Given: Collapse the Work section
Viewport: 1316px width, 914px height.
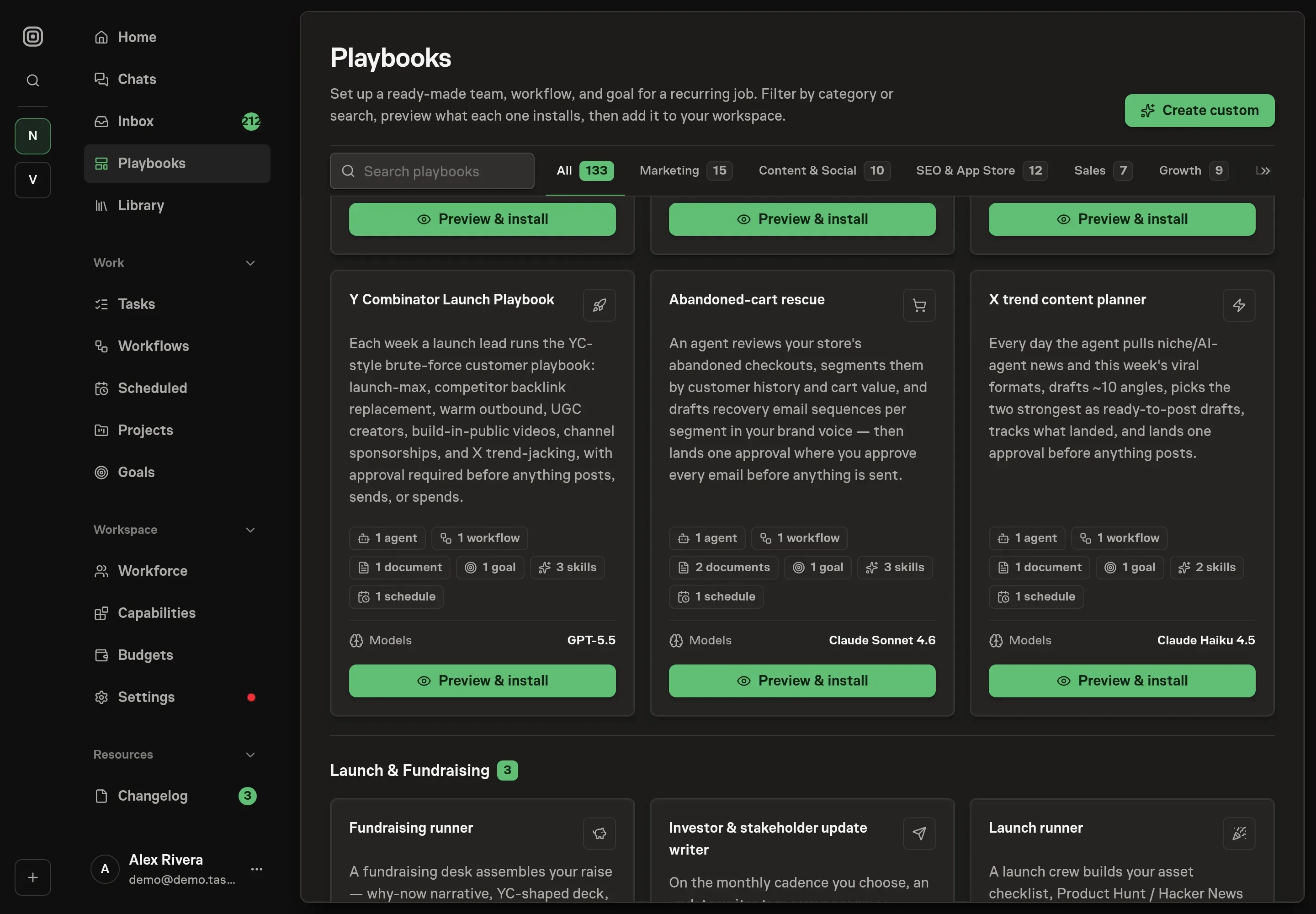Looking at the screenshot, I should [250, 263].
